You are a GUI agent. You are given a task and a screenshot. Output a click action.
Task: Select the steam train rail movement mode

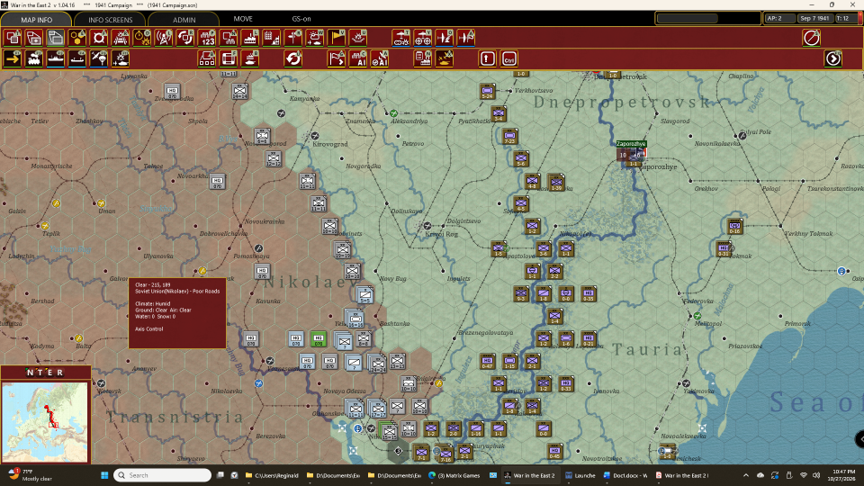tap(34, 58)
